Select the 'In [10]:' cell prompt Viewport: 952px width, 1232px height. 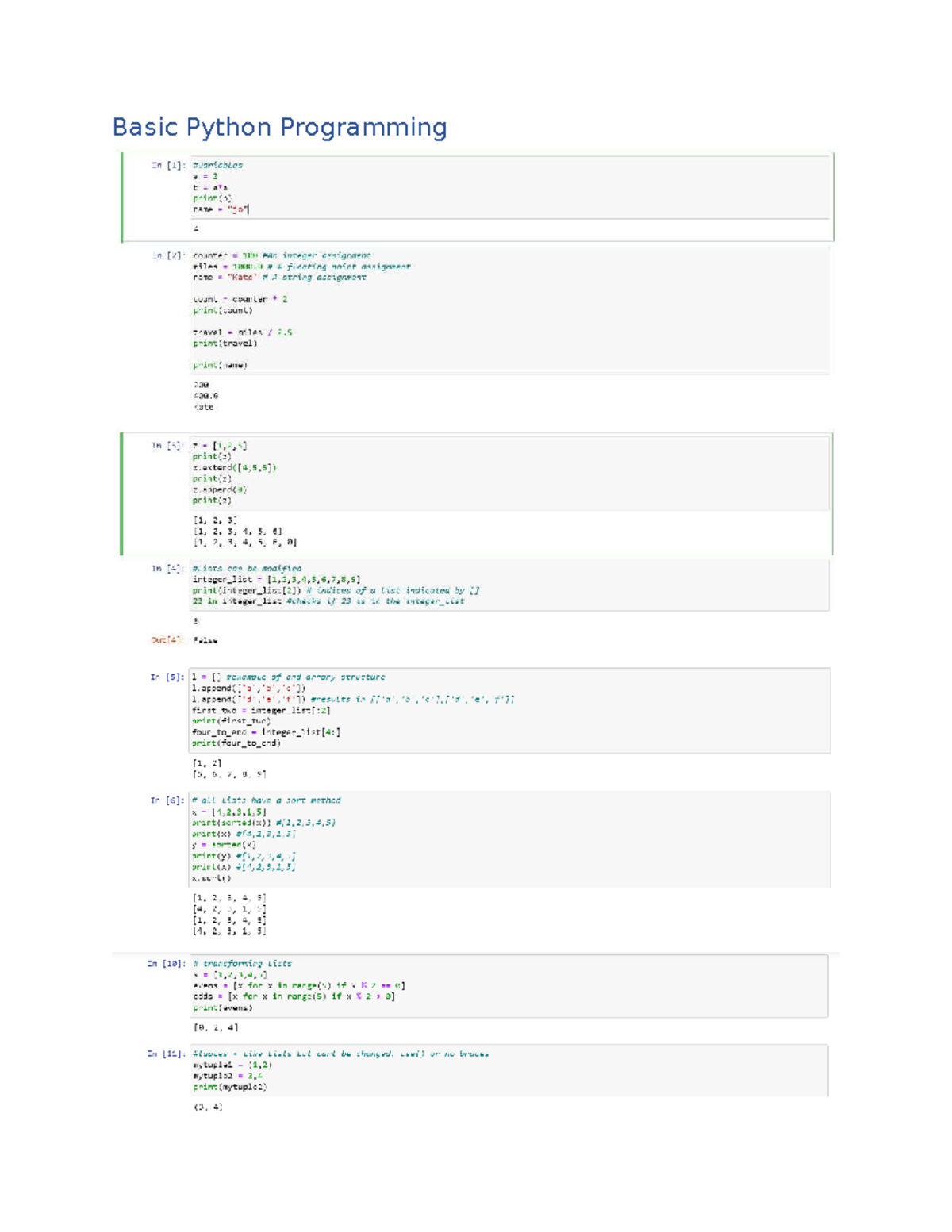click(x=167, y=964)
